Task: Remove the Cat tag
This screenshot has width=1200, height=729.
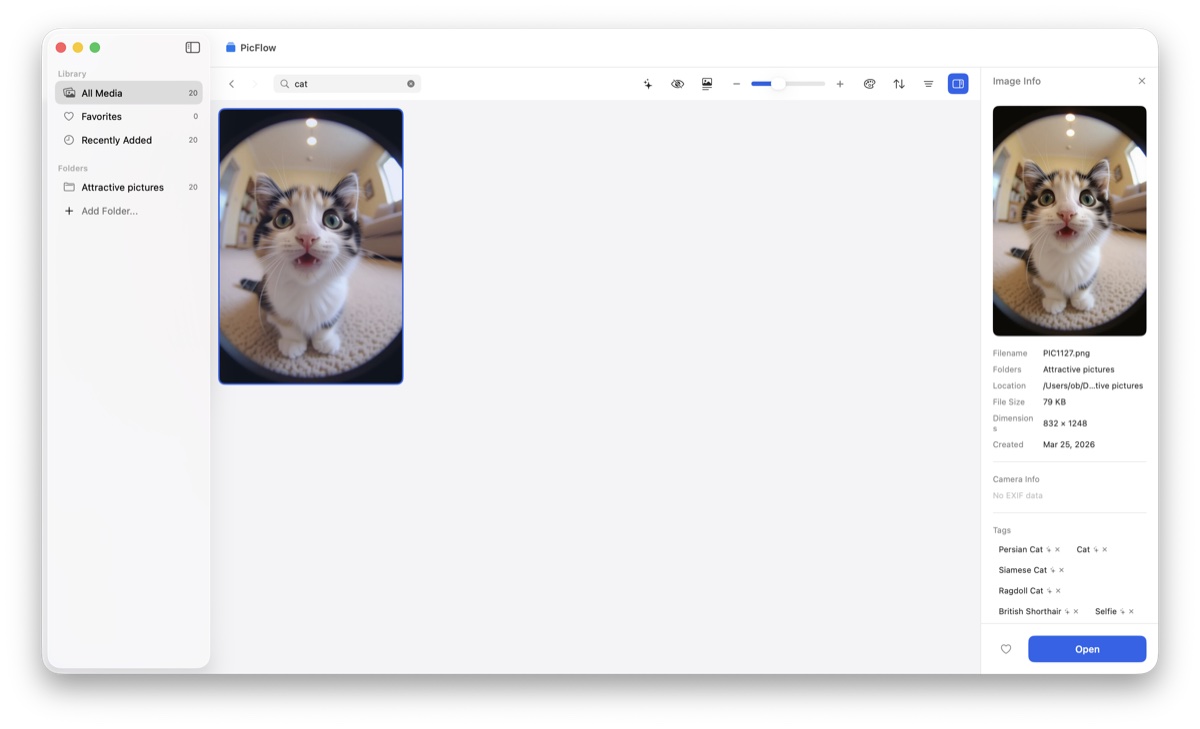Action: pyautogui.click(x=1105, y=549)
